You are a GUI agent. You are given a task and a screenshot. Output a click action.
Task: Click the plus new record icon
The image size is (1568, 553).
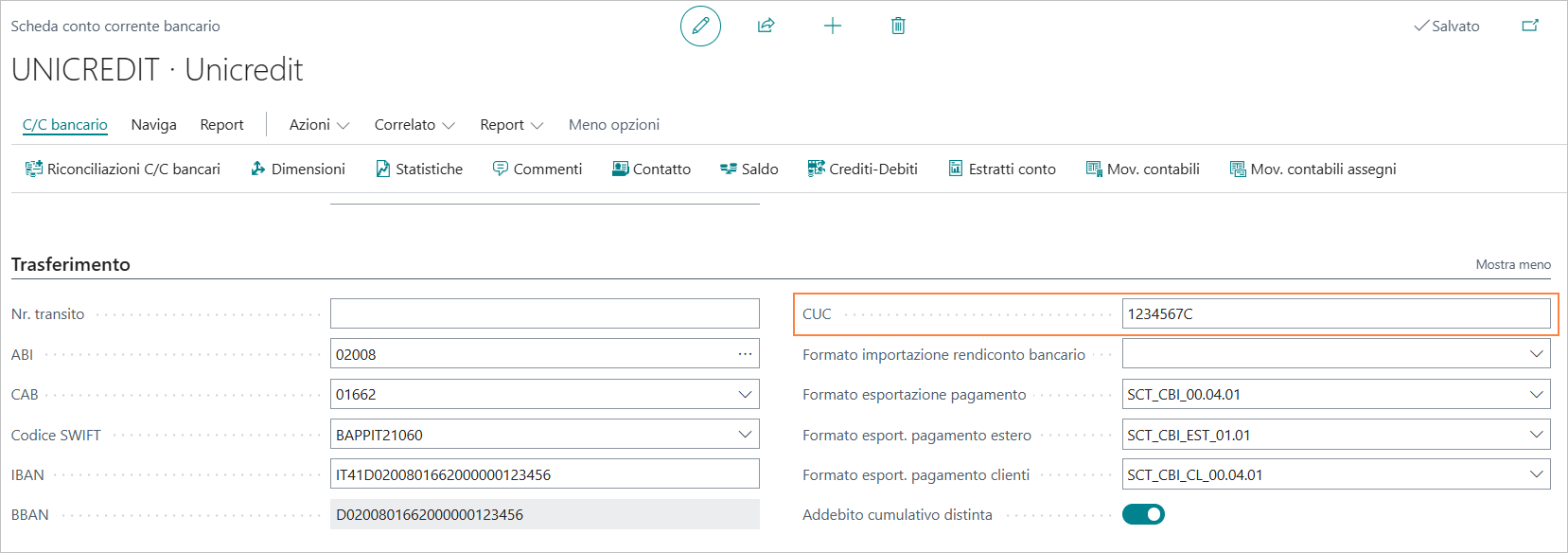tap(833, 26)
